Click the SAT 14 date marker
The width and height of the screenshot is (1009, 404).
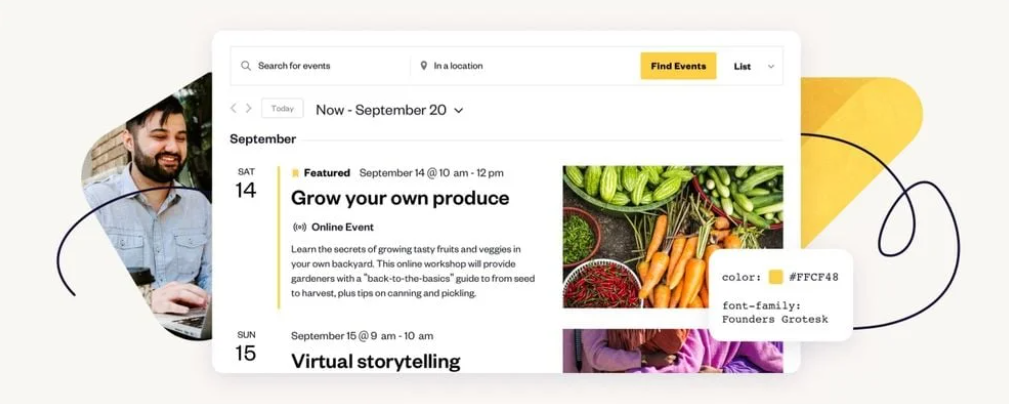click(x=246, y=184)
